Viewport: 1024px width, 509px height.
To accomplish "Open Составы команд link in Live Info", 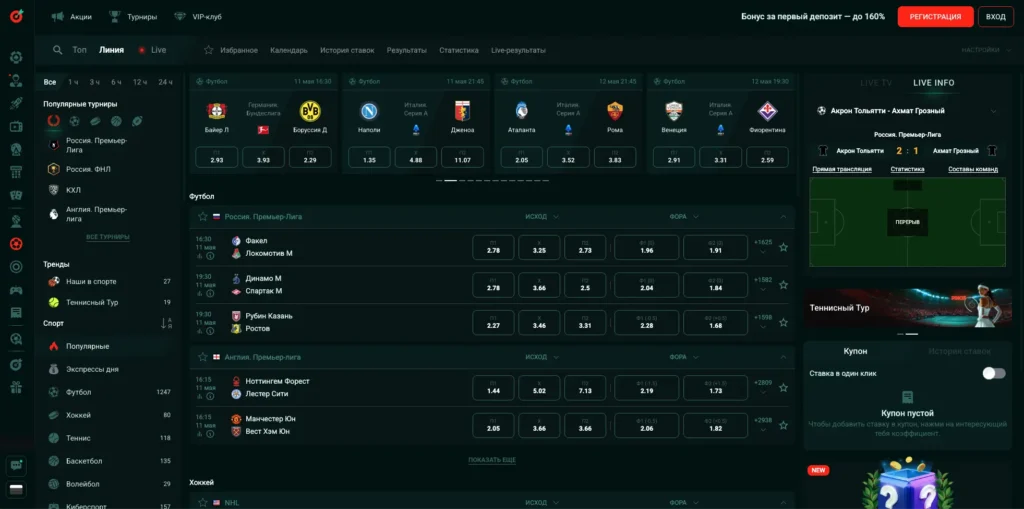I will (972, 169).
